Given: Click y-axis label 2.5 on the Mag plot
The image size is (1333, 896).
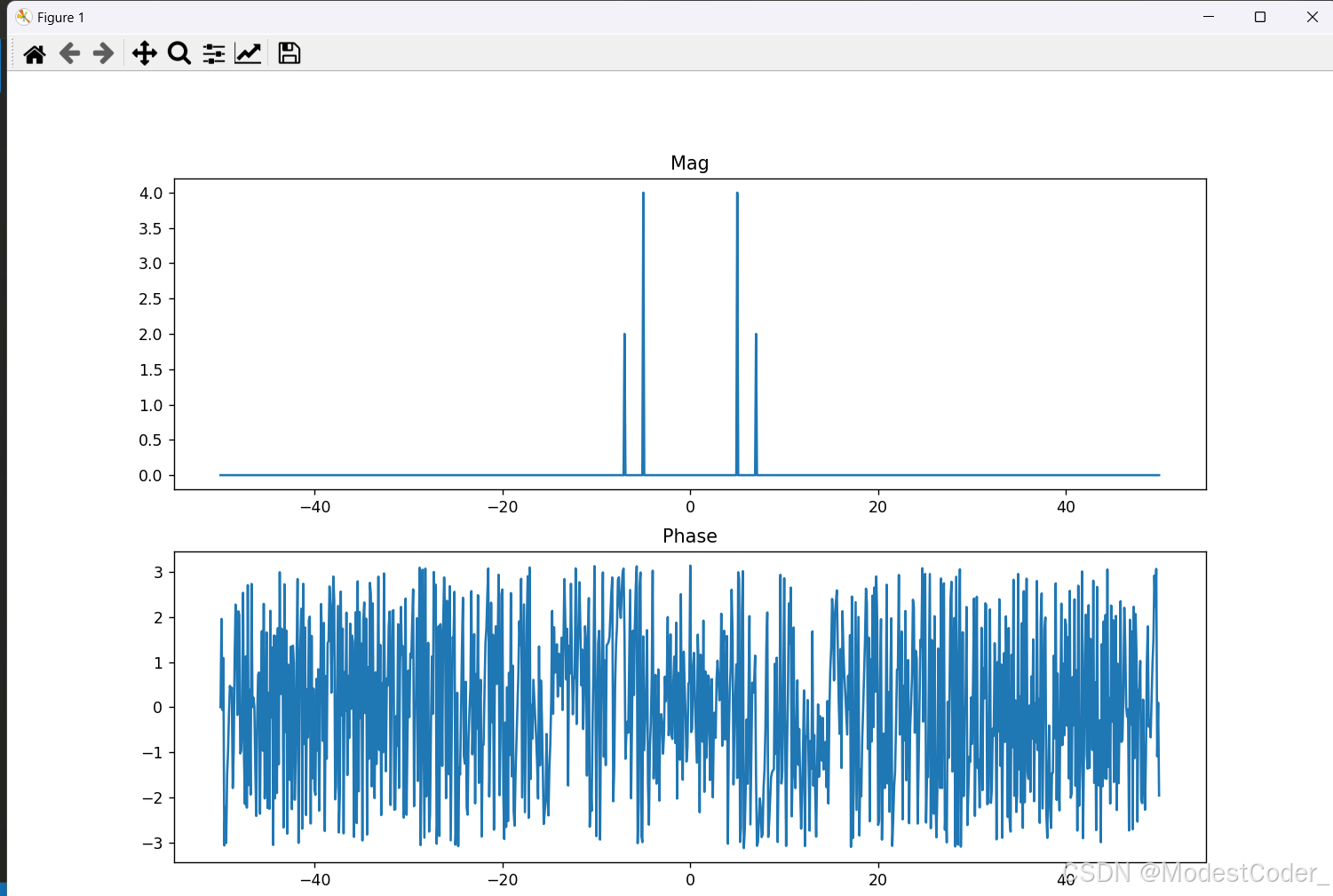Looking at the screenshot, I should 151,299.
